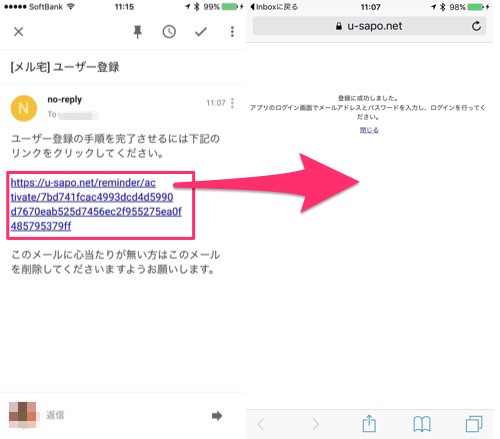The image size is (500, 439).
Task: Mark email done with the checkmark icon
Action: pos(201,32)
